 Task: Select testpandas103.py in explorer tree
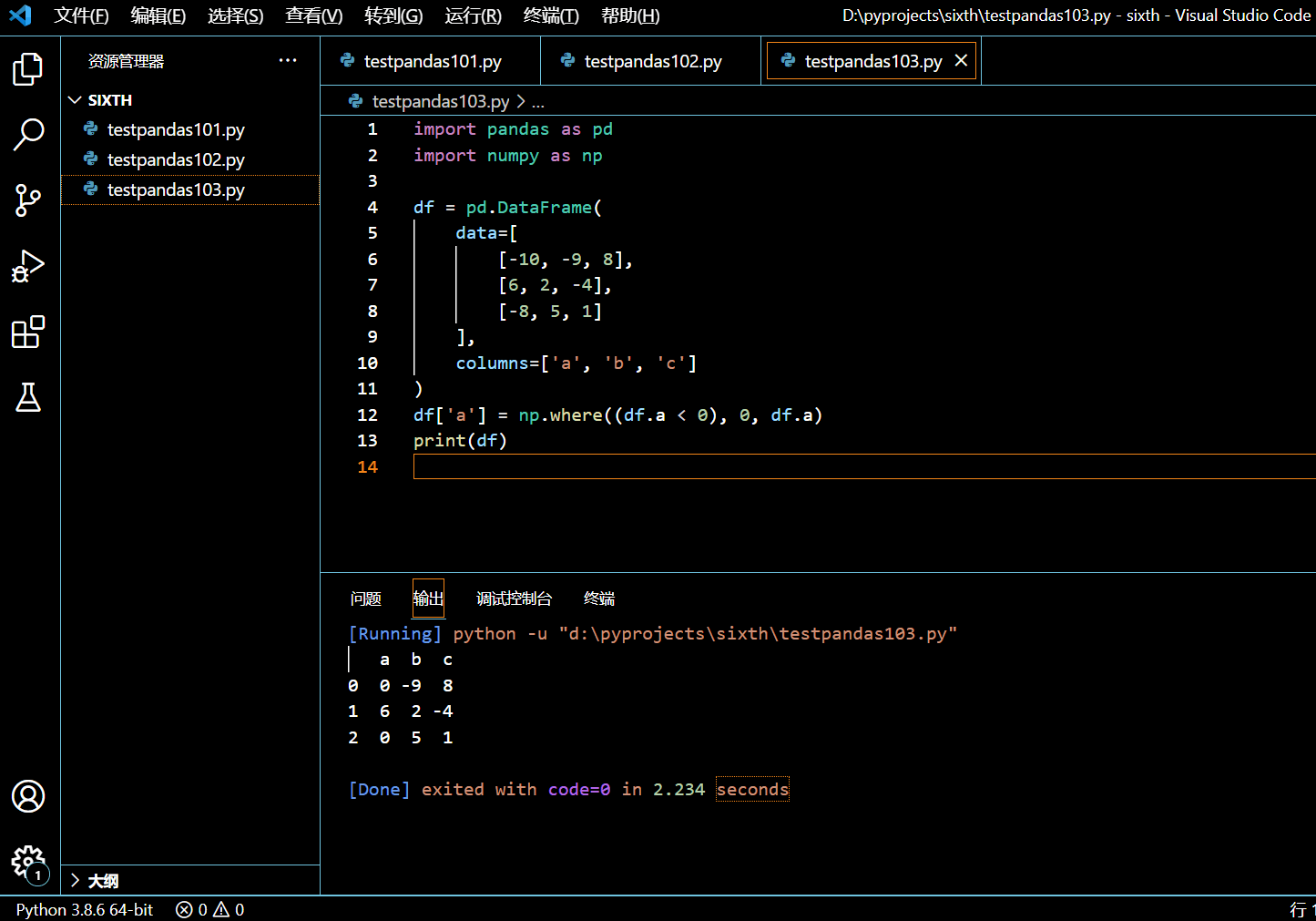(190, 189)
